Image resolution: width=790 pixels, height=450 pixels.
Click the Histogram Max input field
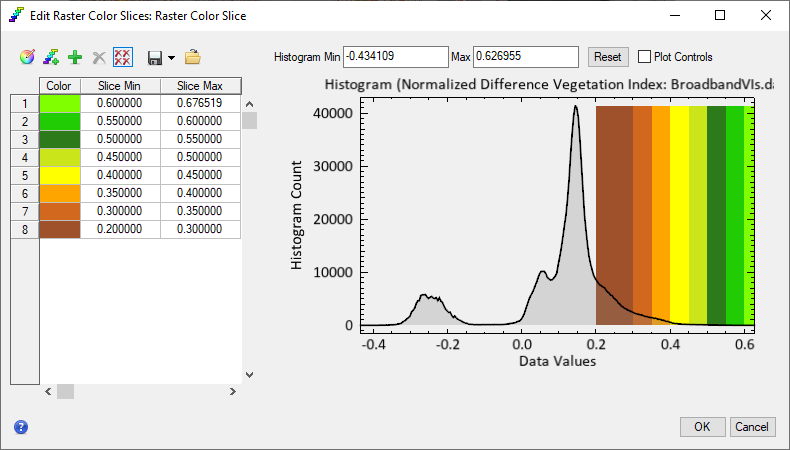point(525,57)
